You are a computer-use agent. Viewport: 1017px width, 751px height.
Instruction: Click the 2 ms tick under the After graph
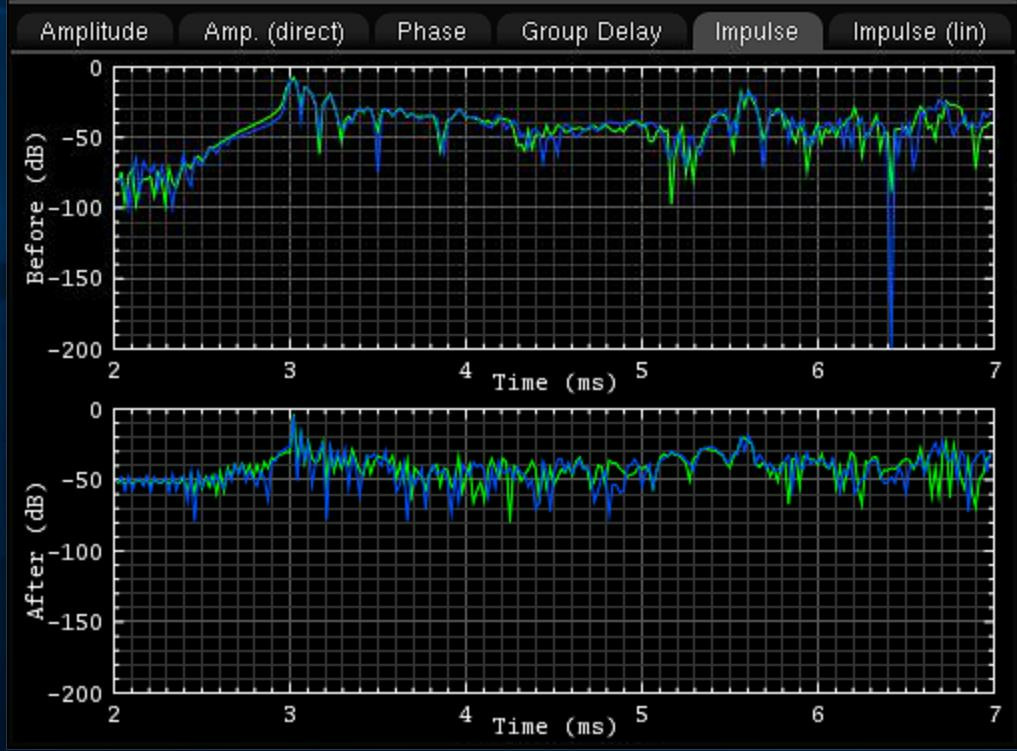(x=115, y=713)
